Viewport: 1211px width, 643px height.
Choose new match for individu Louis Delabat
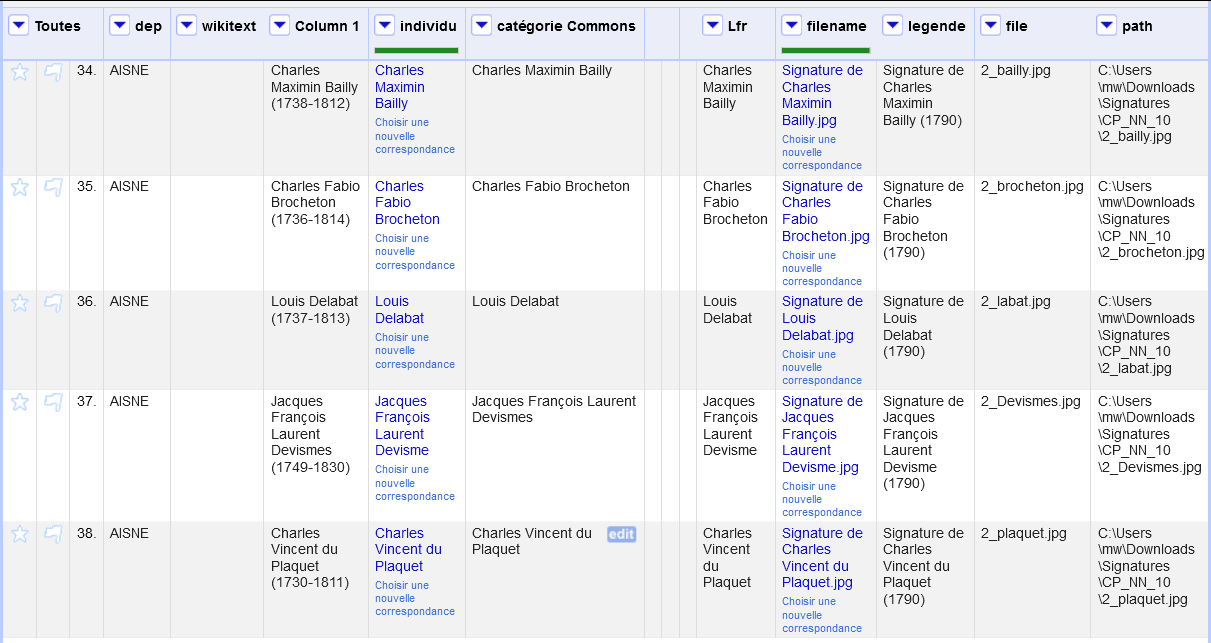click(414, 351)
